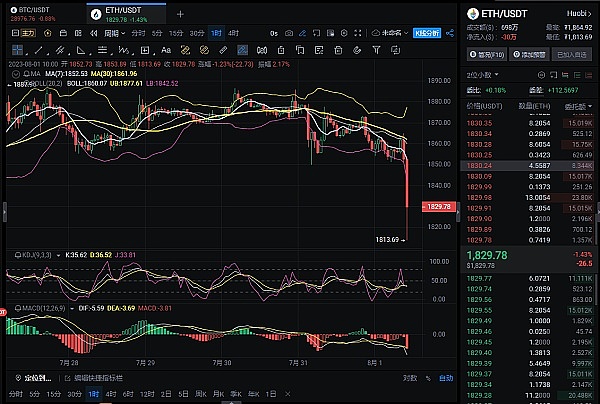Click the K线分析 button in toolbar

point(427,33)
